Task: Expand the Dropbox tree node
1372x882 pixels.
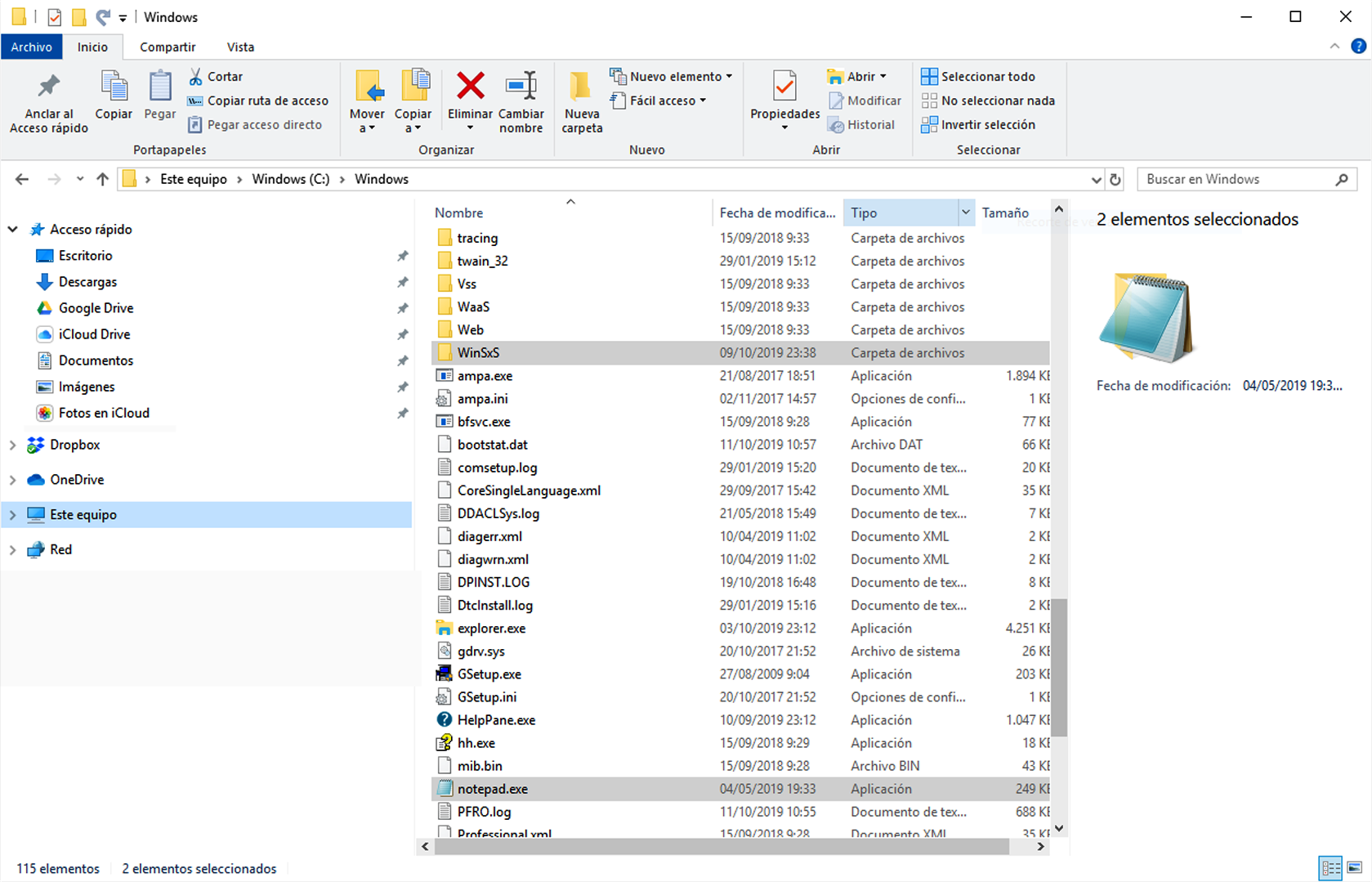Action: (12, 445)
